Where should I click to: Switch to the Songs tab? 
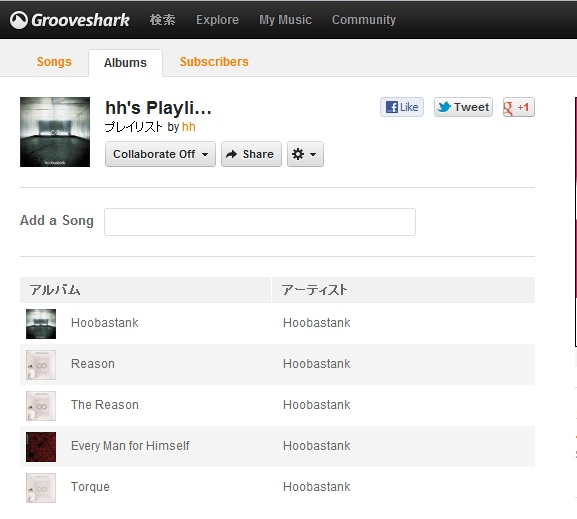[54, 62]
